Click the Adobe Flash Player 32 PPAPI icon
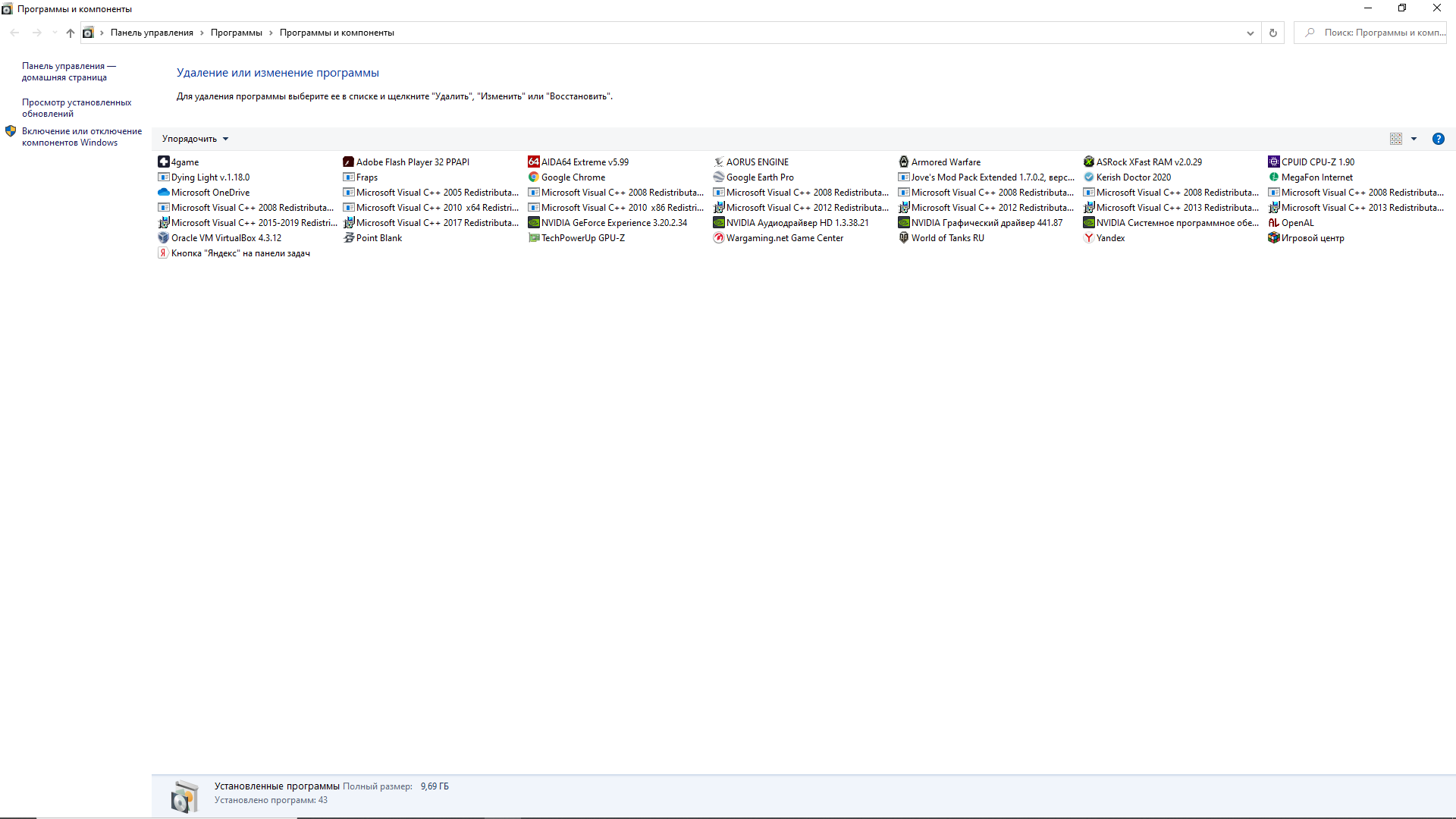 pyautogui.click(x=348, y=162)
